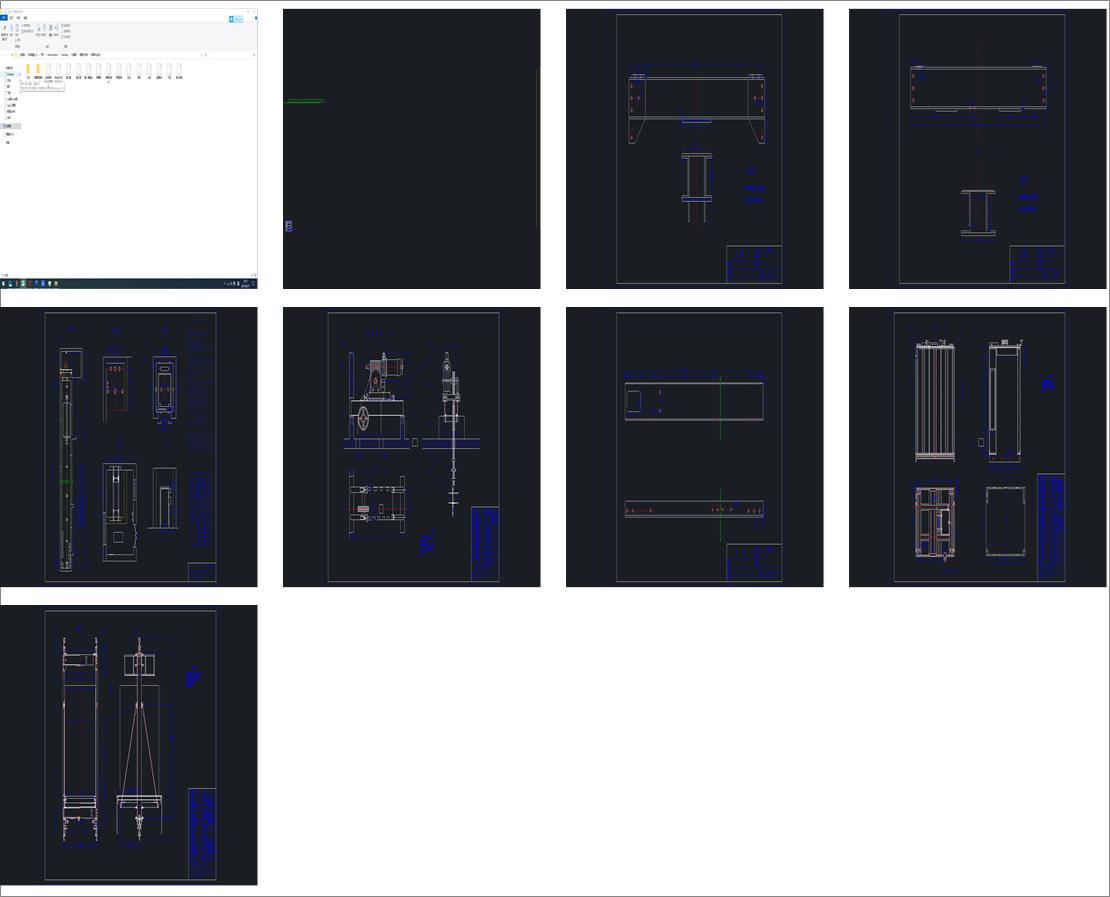Select the two horizontal bars drawing thumbnail
Image resolution: width=1110 pixels, height=897 pixels.
click(694, 447)
